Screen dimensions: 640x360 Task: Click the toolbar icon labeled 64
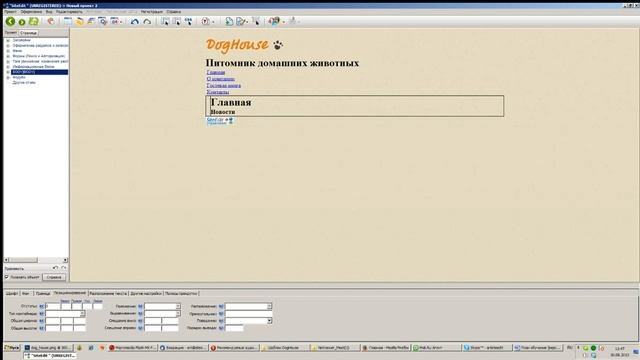click(x=115, y=21)
